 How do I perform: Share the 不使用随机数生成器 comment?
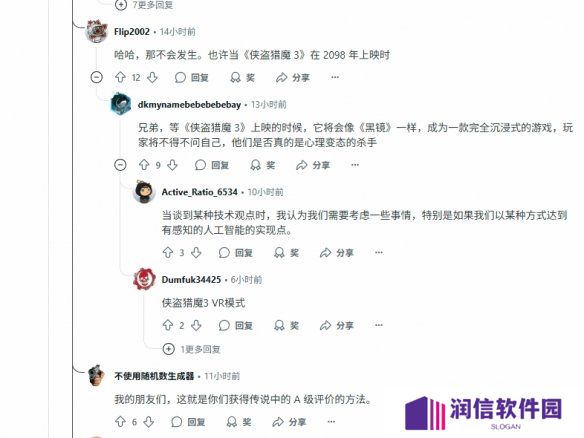pyautogui.click(x=289, y=422)
